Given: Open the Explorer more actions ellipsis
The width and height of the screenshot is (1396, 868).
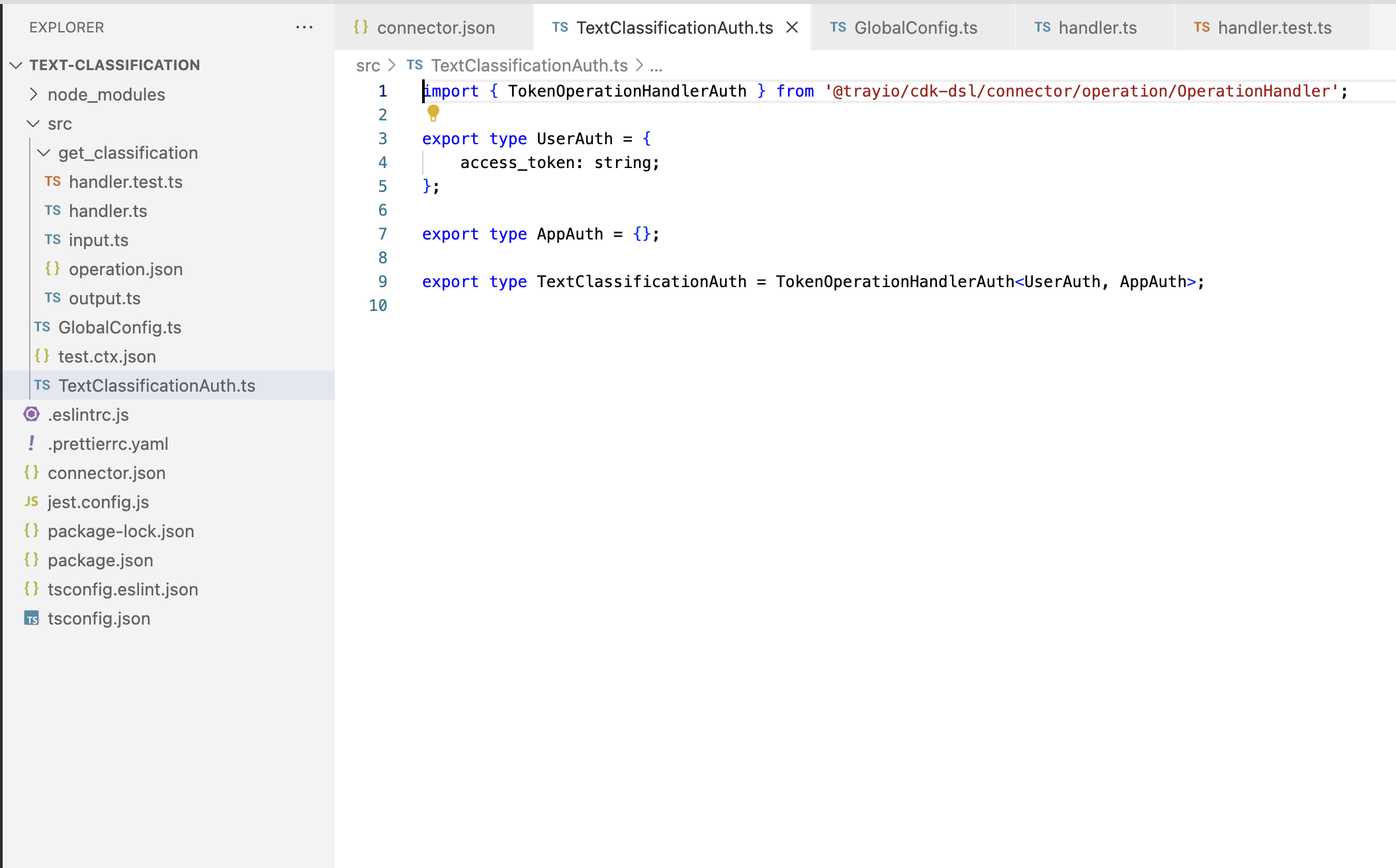Looking at the screenshot, I should (x=304, y=27).
